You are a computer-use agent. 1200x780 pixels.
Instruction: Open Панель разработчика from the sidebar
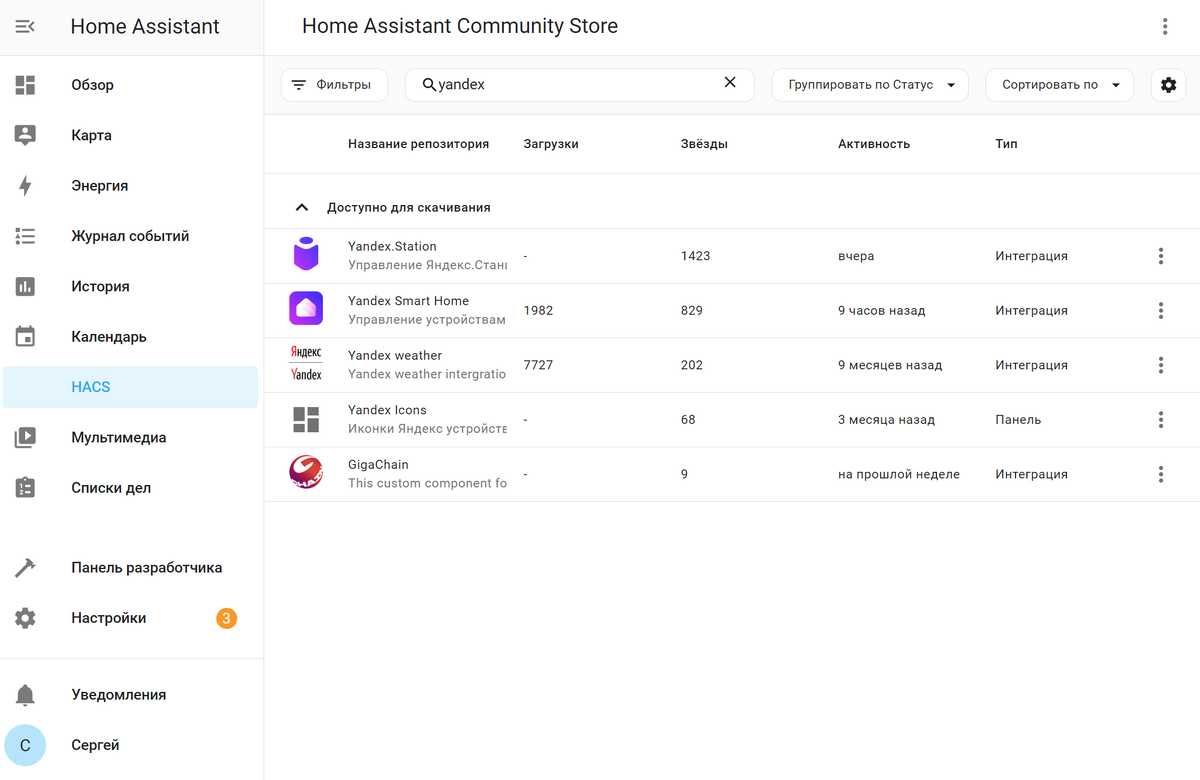pyautogui.click(x=146, y=568)
